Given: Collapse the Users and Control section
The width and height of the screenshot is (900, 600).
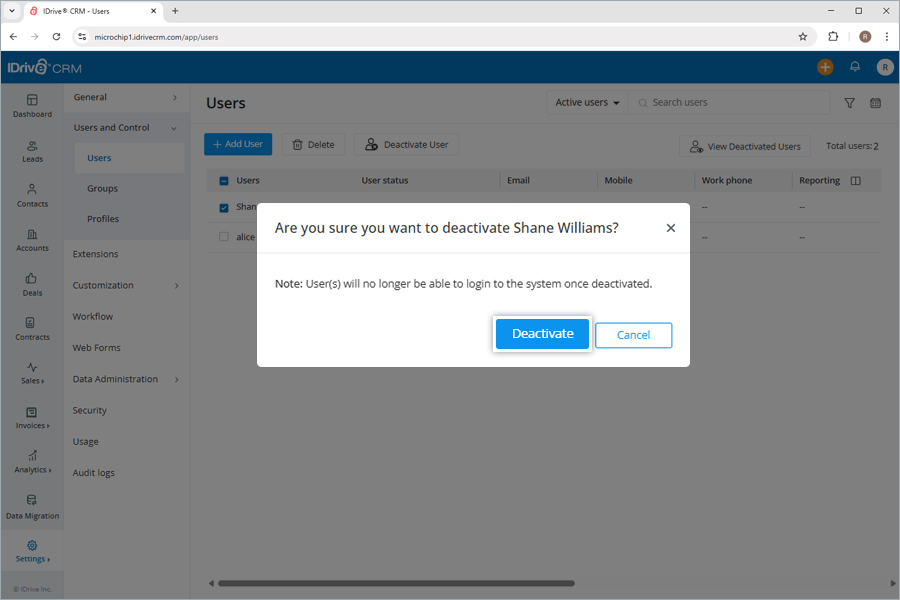Looking at the screenshot, I should coord(113,128).
